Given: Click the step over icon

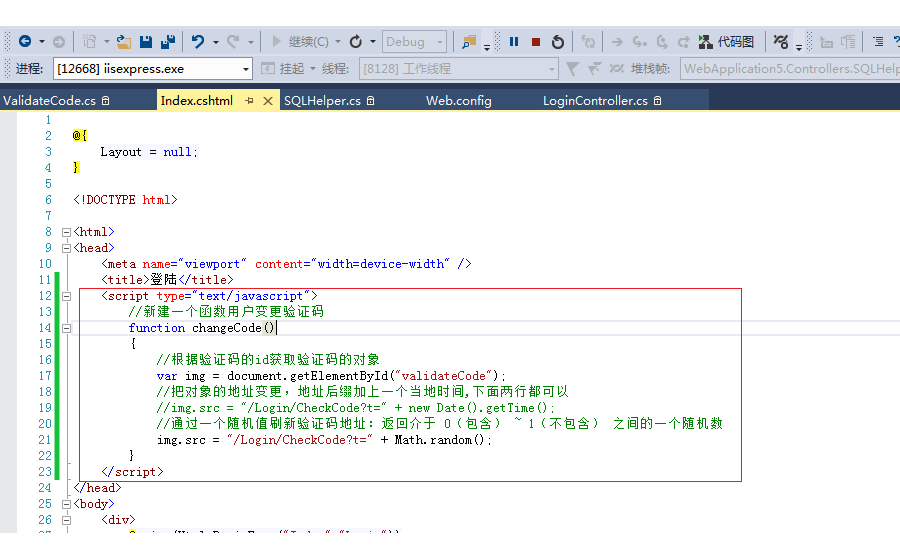Looking at the screenshot, I should [x=662, y=41].
